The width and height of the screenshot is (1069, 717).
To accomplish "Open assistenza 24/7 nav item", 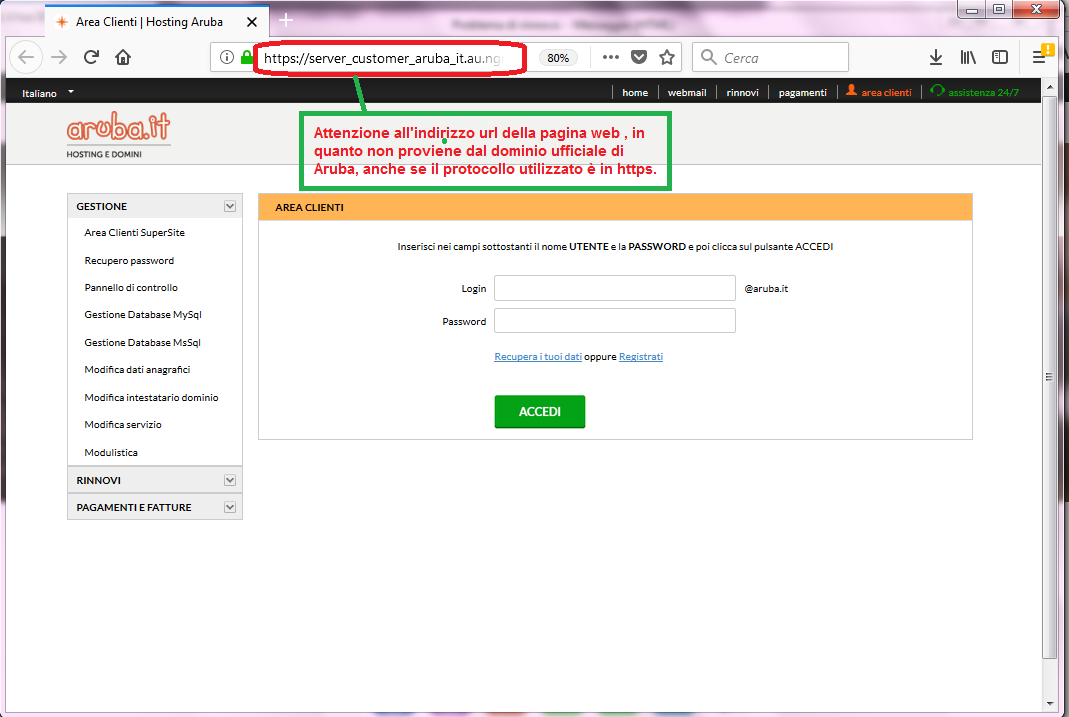I will (x=975, y=92).
